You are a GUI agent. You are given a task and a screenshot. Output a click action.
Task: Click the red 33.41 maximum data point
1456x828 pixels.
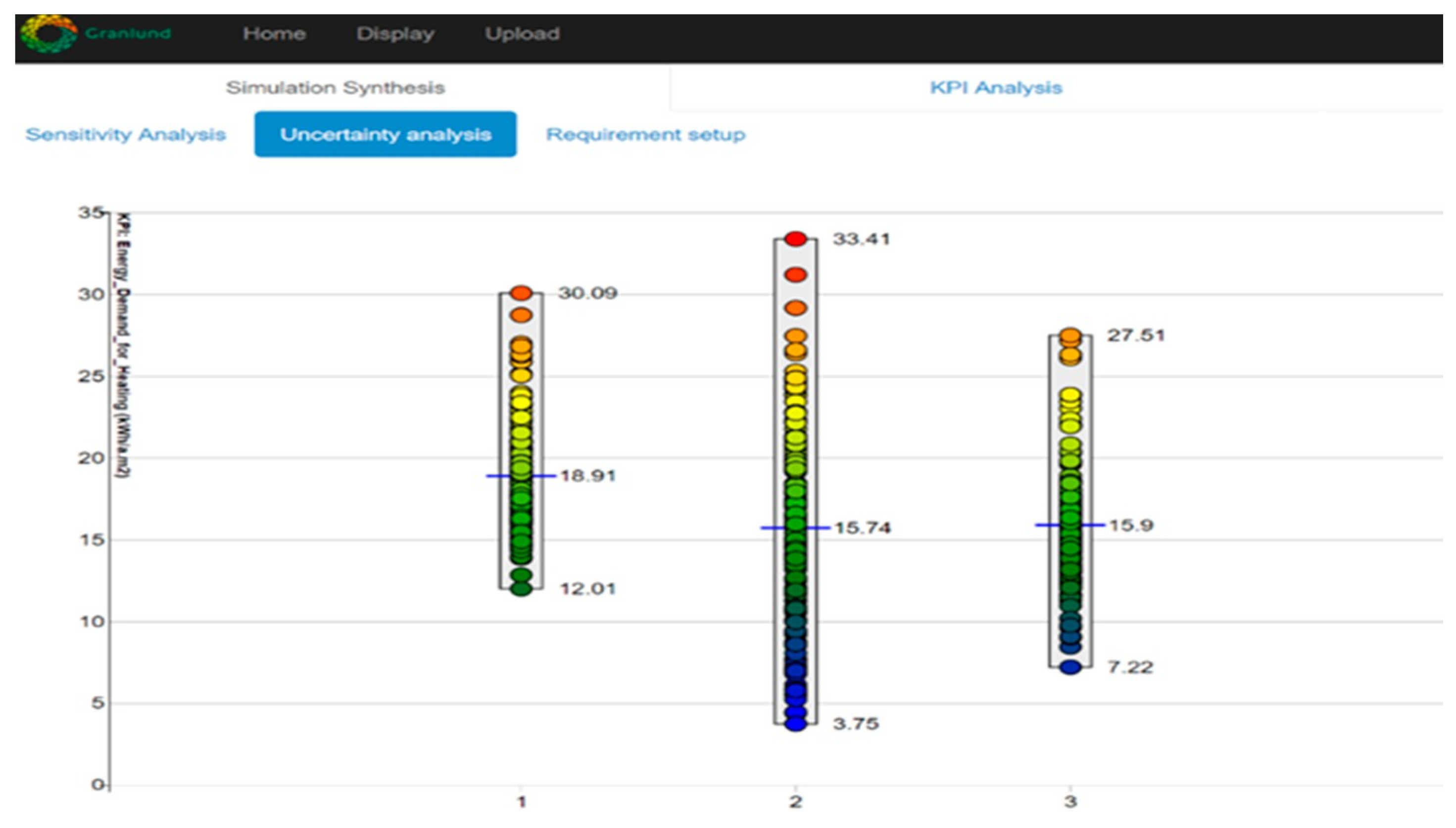point(795,239)
